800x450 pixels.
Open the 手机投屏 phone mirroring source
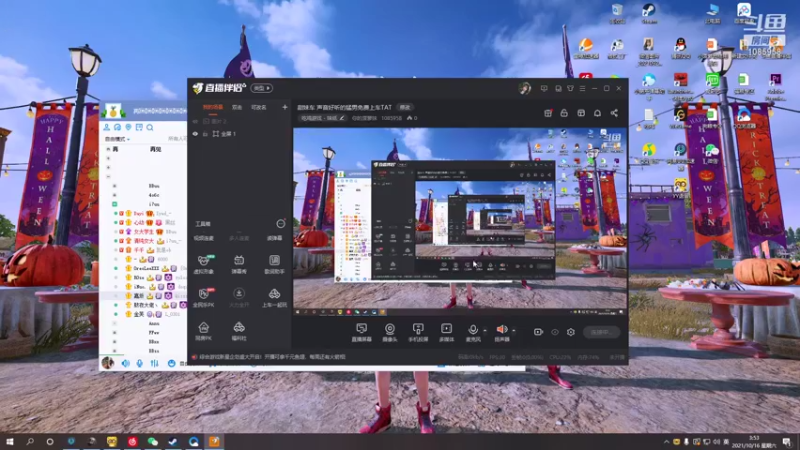418,329
